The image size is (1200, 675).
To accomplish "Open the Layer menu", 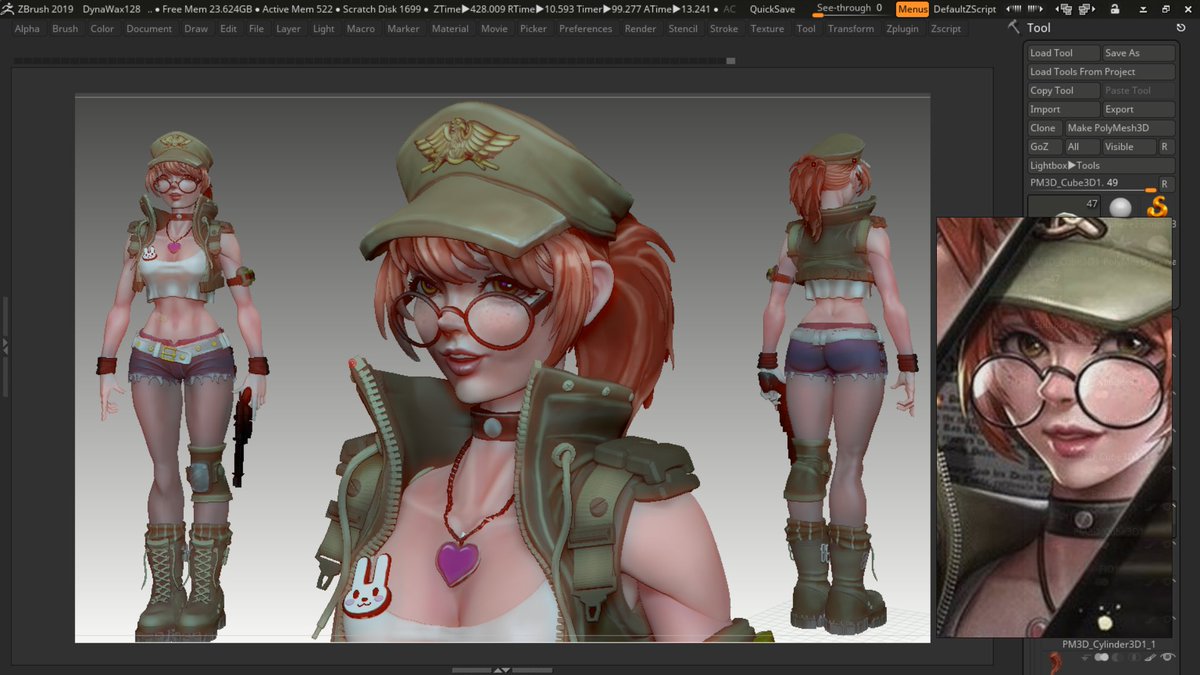I will pyautogui.click(x=288, y=29).
